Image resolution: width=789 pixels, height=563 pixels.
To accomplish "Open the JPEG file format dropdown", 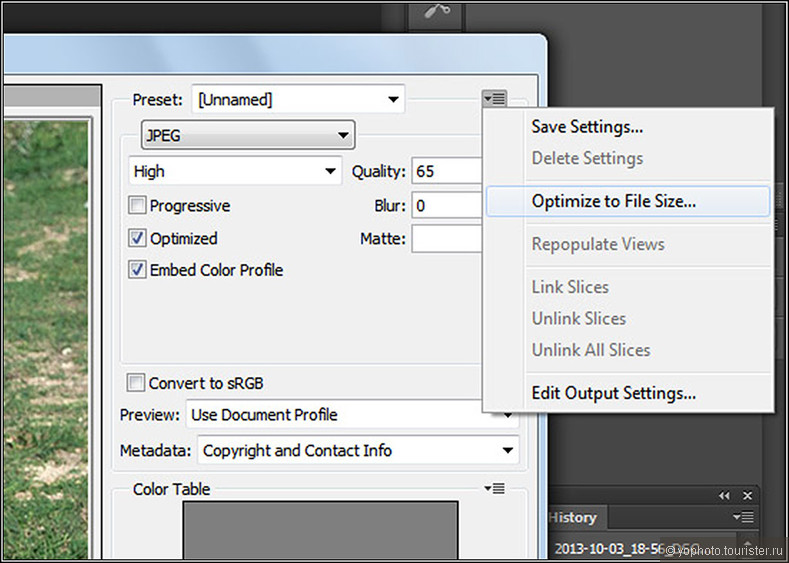I will tap(248, 135).
